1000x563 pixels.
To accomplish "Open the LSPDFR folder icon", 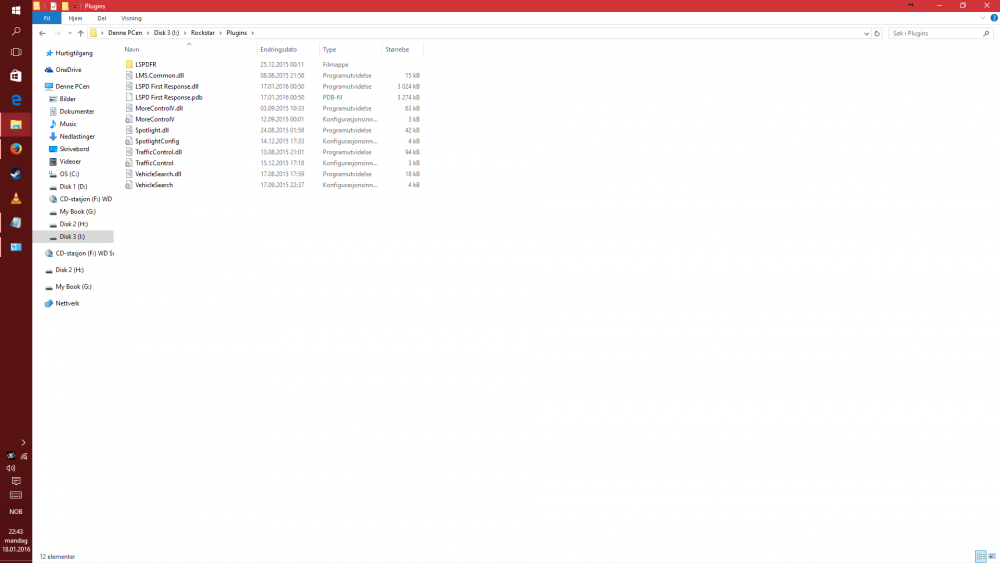I will (x=129, y=64).
